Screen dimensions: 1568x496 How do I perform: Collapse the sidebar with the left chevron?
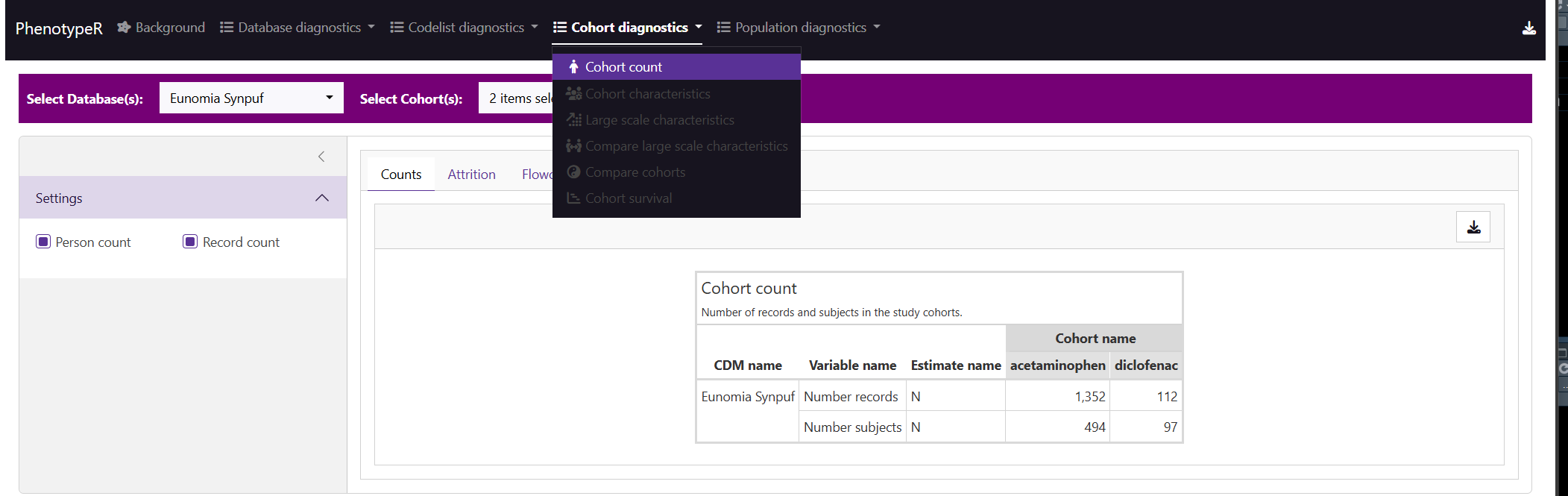(x=321, y=157)
